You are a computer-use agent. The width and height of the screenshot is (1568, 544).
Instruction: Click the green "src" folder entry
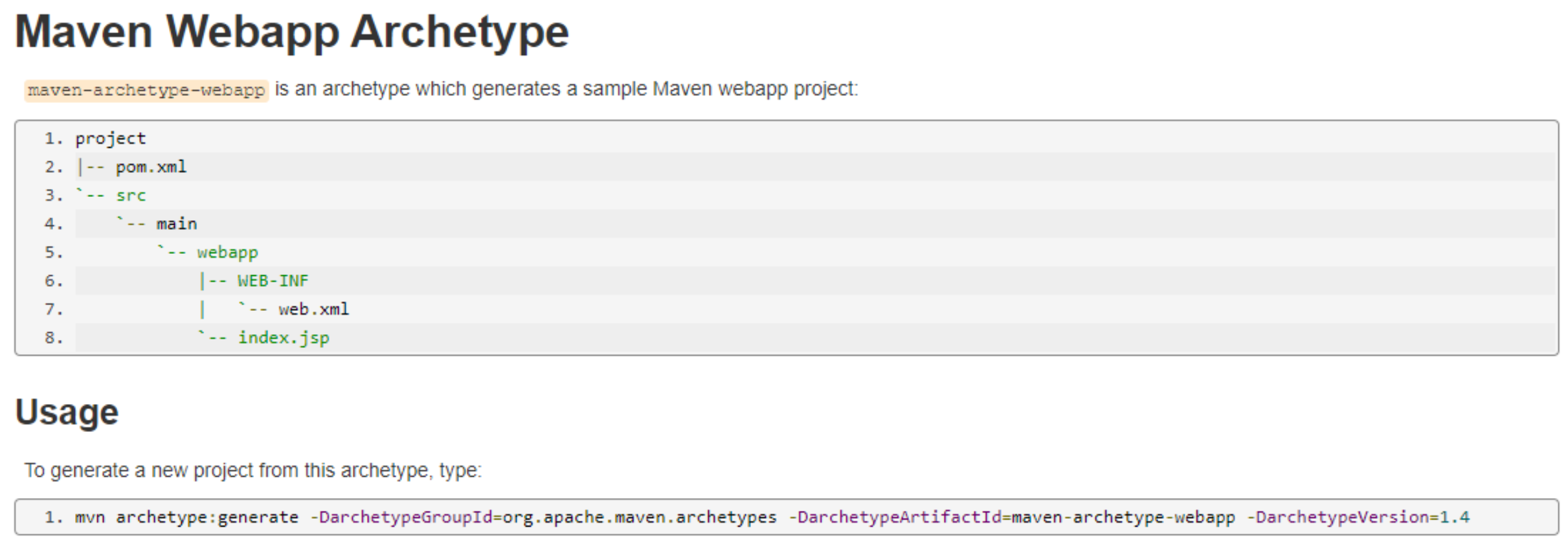[131, 196]
